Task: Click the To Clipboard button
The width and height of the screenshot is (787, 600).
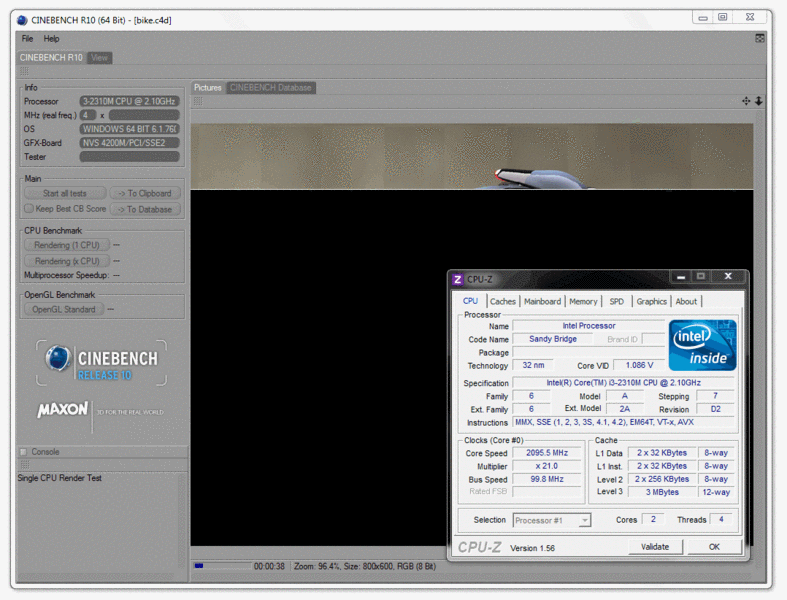Action: [145, 193]
